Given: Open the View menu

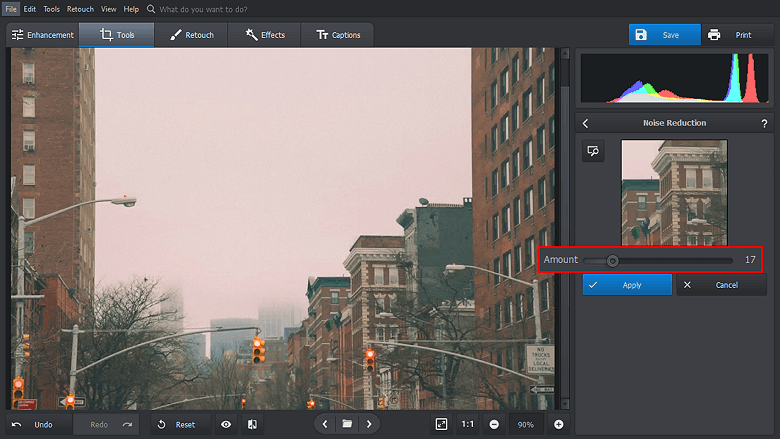Looking at the screenshot, I should (x=108, y=9).
